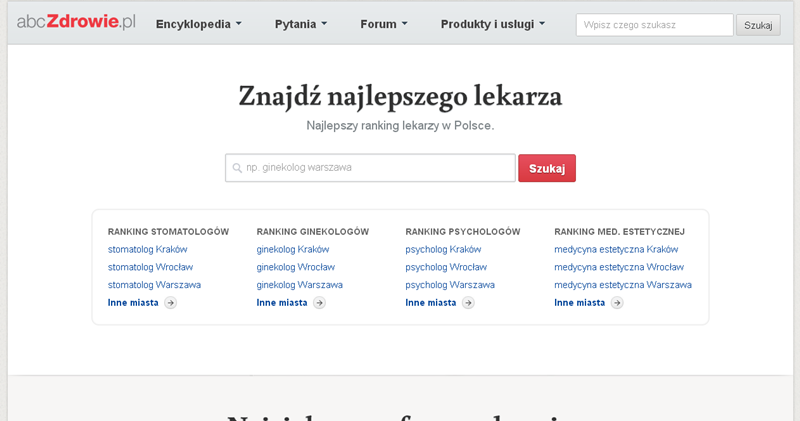Screen dimensions: 800x421
Task: Click the magnifier icon in the doctor search field
Action: coord(237,168)
